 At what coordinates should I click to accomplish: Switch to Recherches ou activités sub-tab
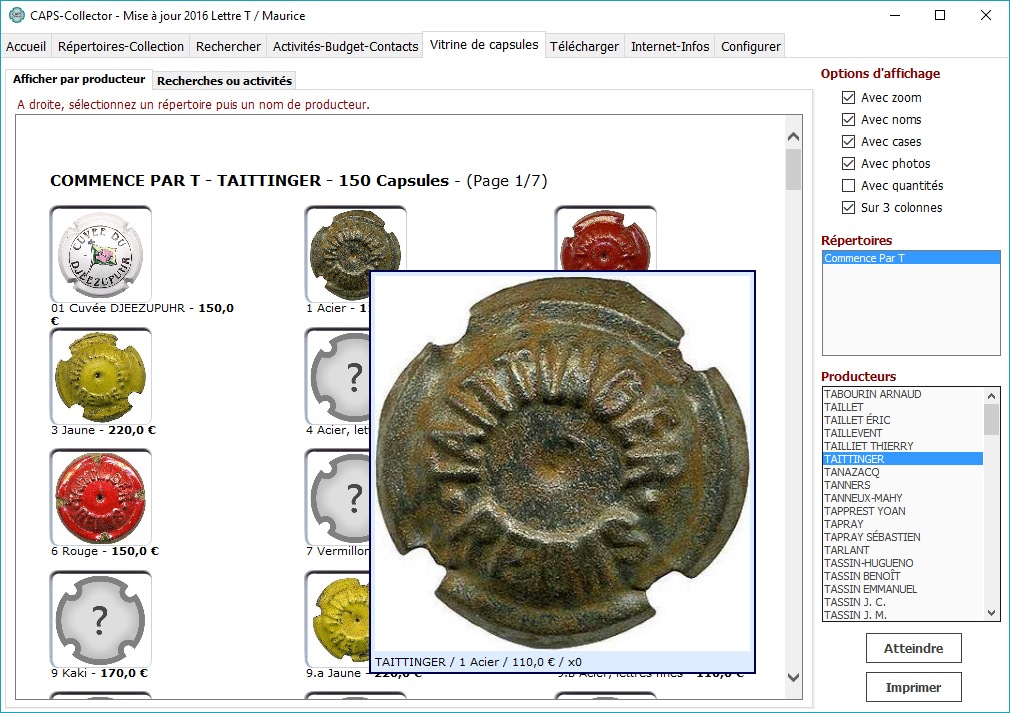(x=224, y=81)
